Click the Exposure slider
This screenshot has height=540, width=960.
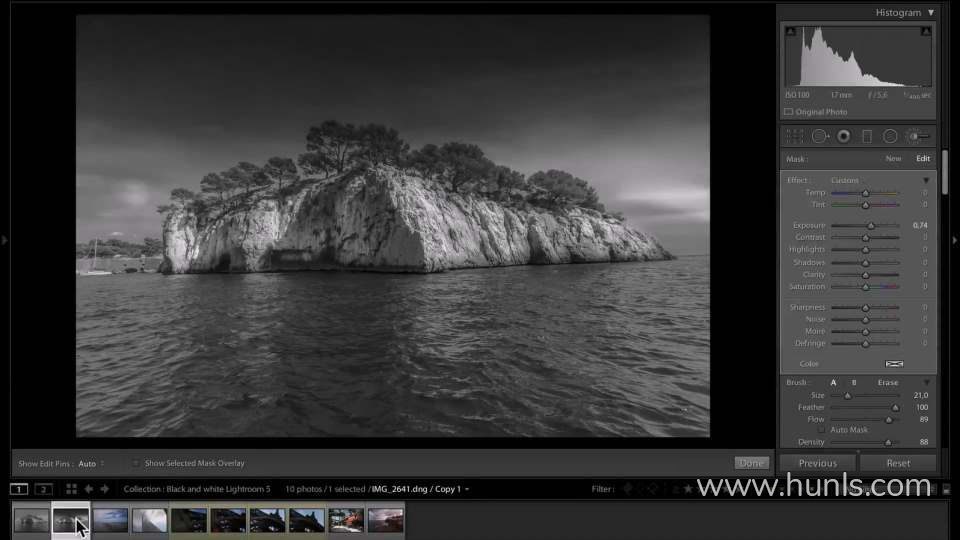click(865, 225)
